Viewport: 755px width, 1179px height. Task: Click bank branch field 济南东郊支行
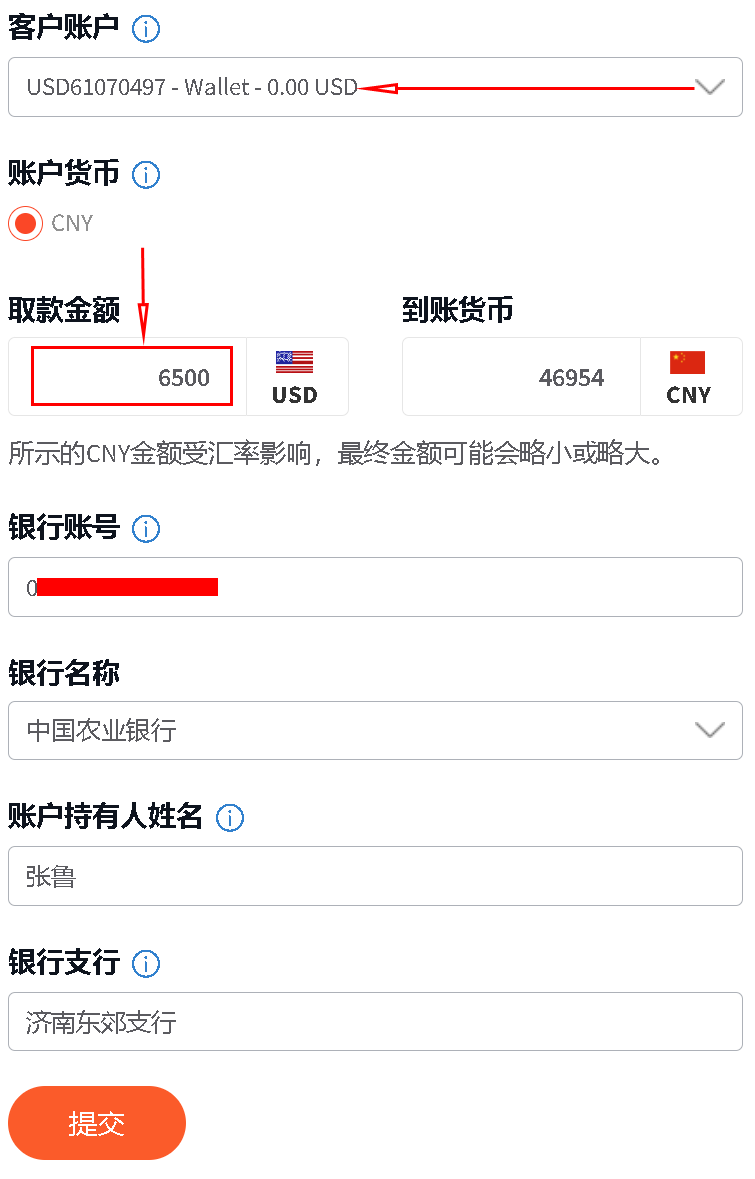point(375,1021)
